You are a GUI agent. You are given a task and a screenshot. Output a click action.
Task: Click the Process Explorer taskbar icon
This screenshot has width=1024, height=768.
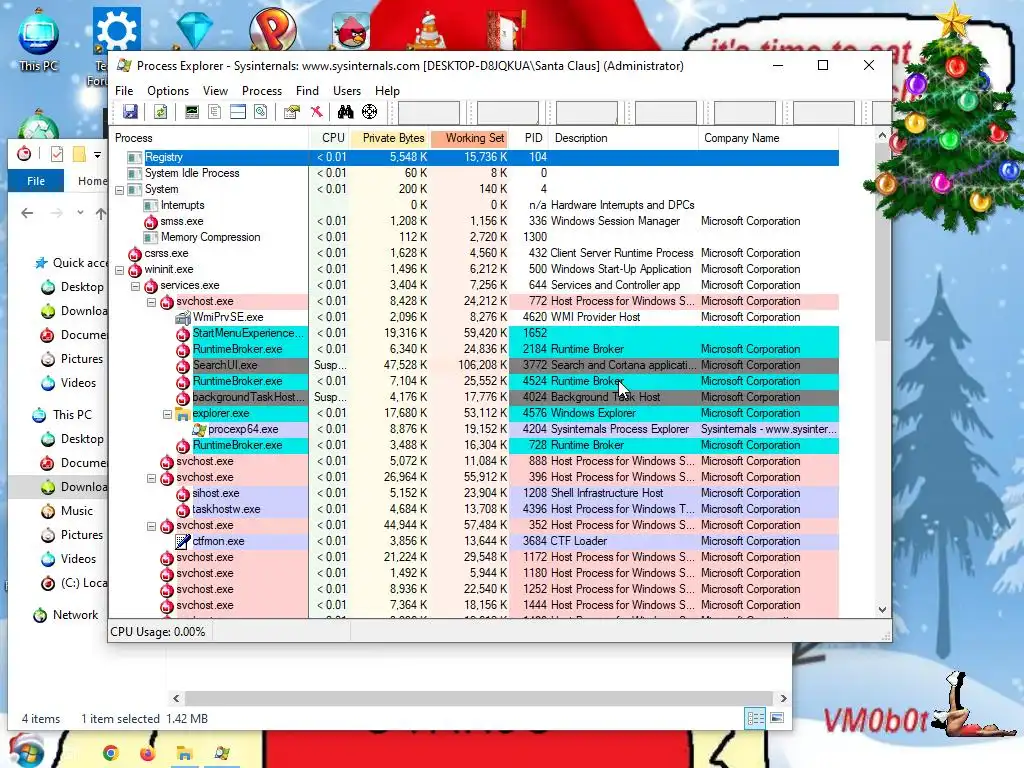(x=222, y=753)
